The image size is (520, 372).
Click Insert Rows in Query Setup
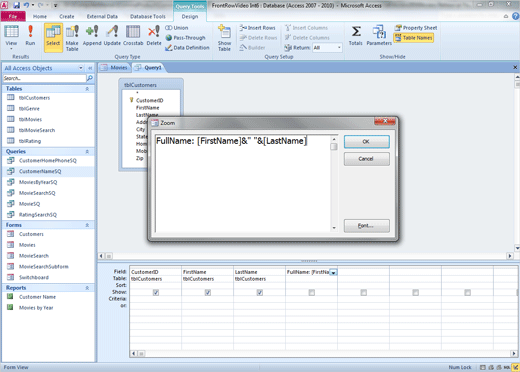[x=257, y=28]
